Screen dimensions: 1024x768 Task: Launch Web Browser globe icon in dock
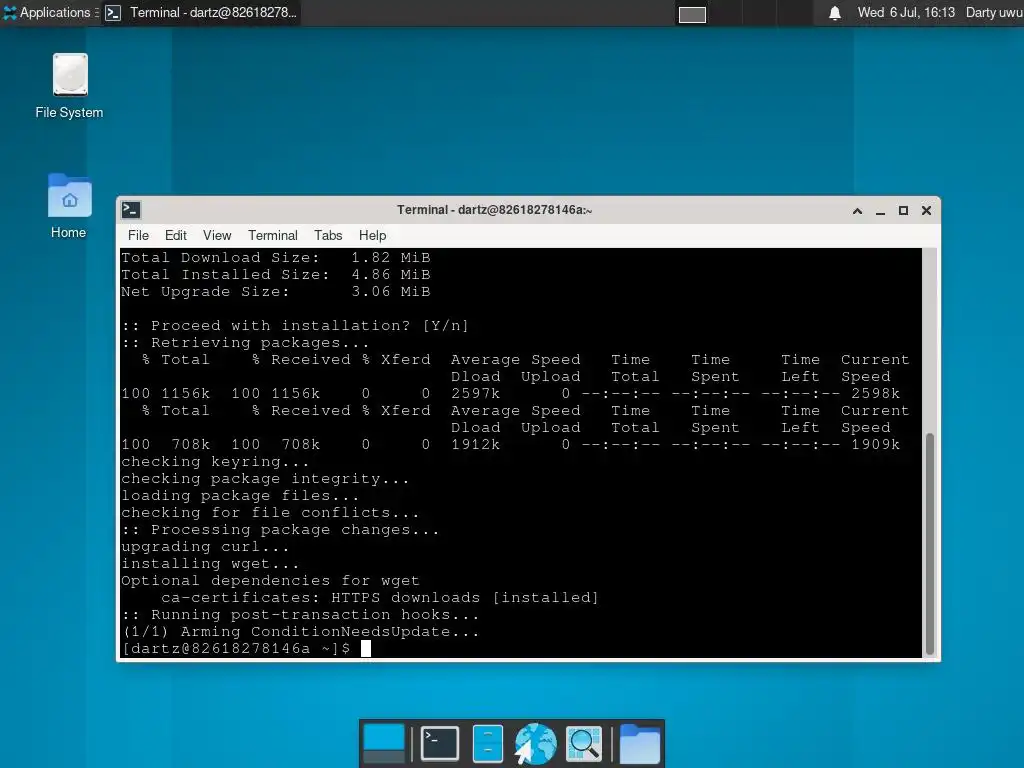[x=535, y=743]
